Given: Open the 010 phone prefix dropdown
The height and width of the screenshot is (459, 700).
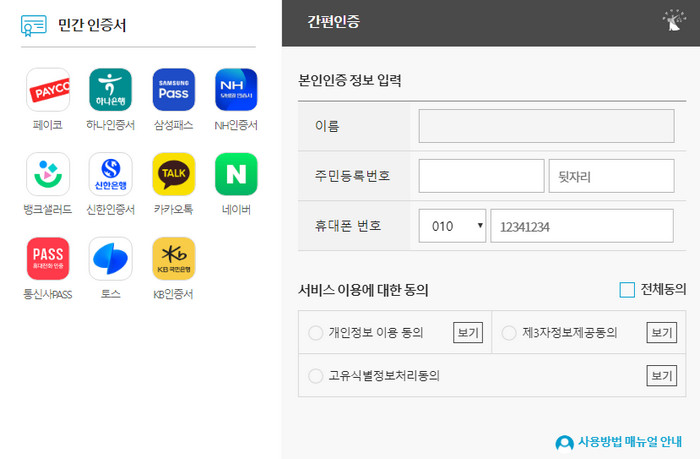Looking at the screenshot, I should coord(452,226).
